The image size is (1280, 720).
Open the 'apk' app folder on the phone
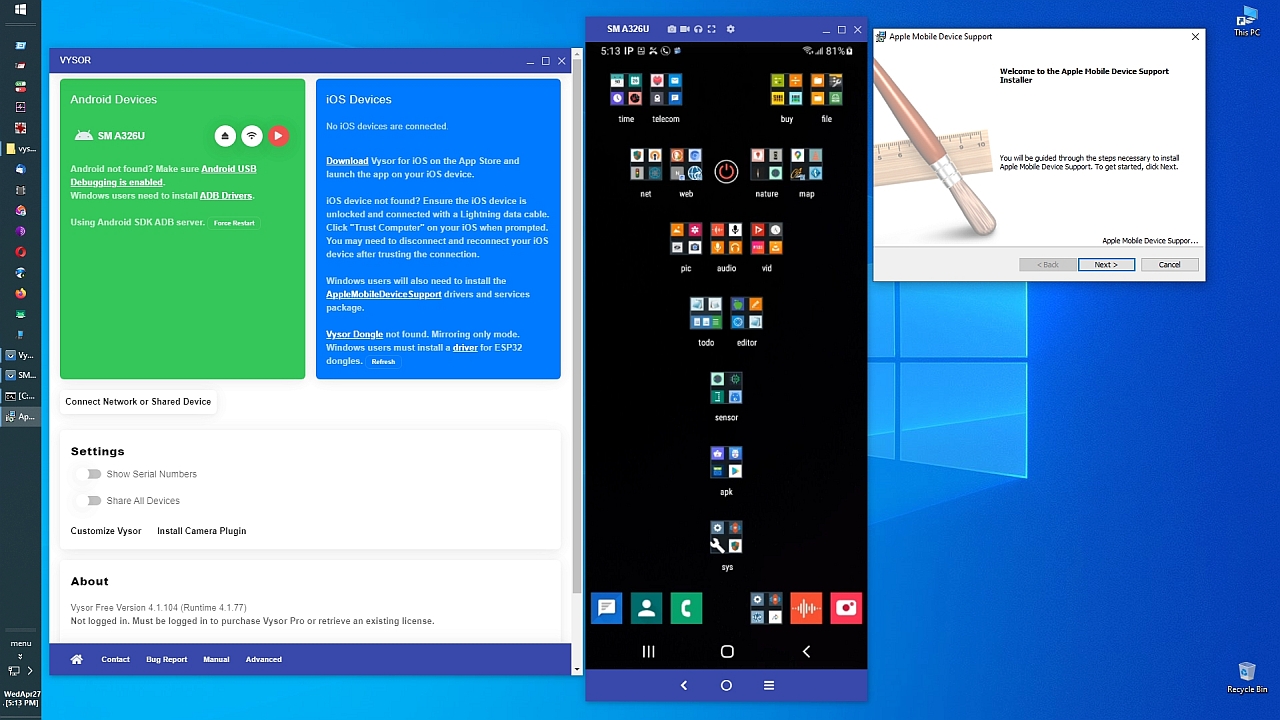(726, 470)
